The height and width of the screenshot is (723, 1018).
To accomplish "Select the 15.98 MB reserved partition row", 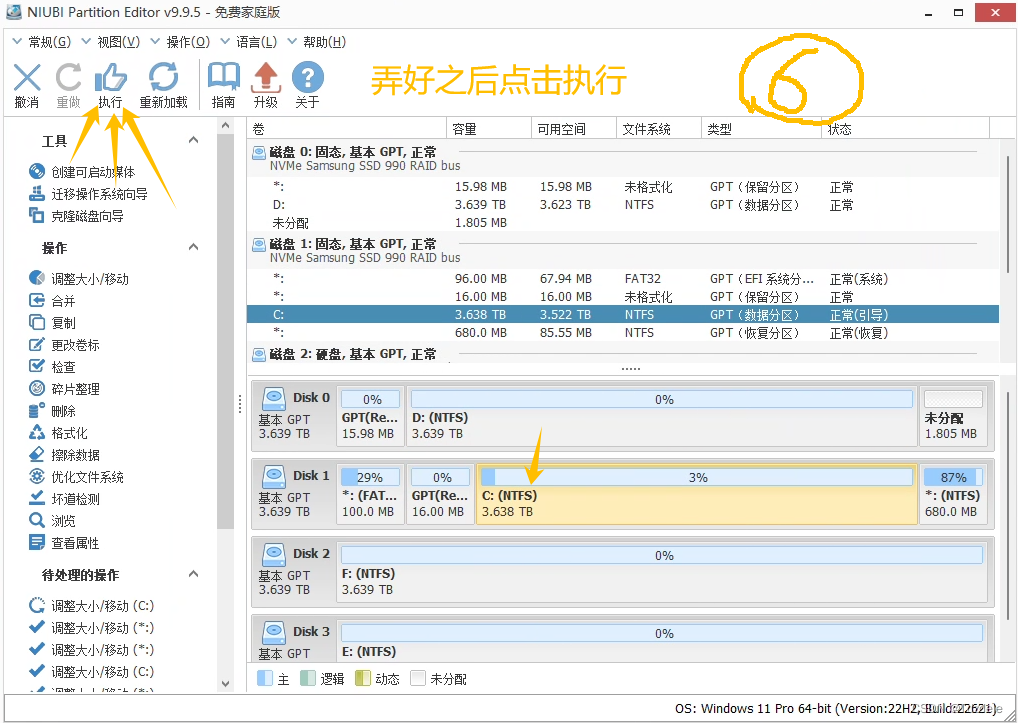I will pyautogui.click(x=623, y=187).
